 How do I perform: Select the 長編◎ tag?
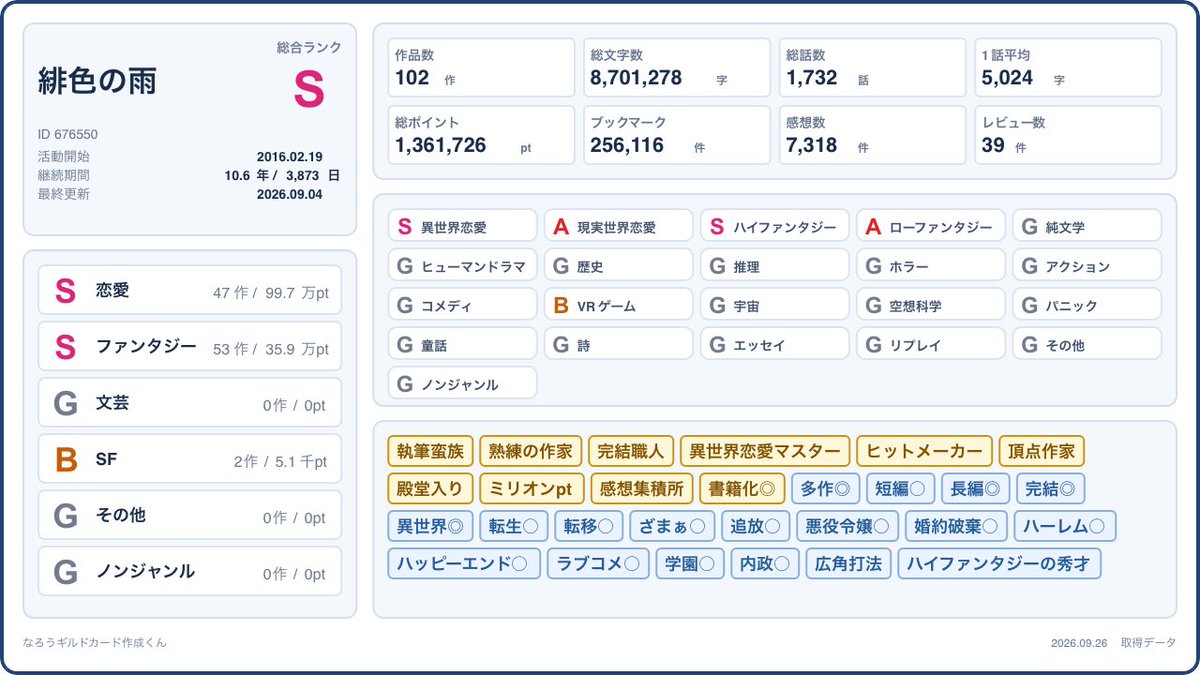975,489
